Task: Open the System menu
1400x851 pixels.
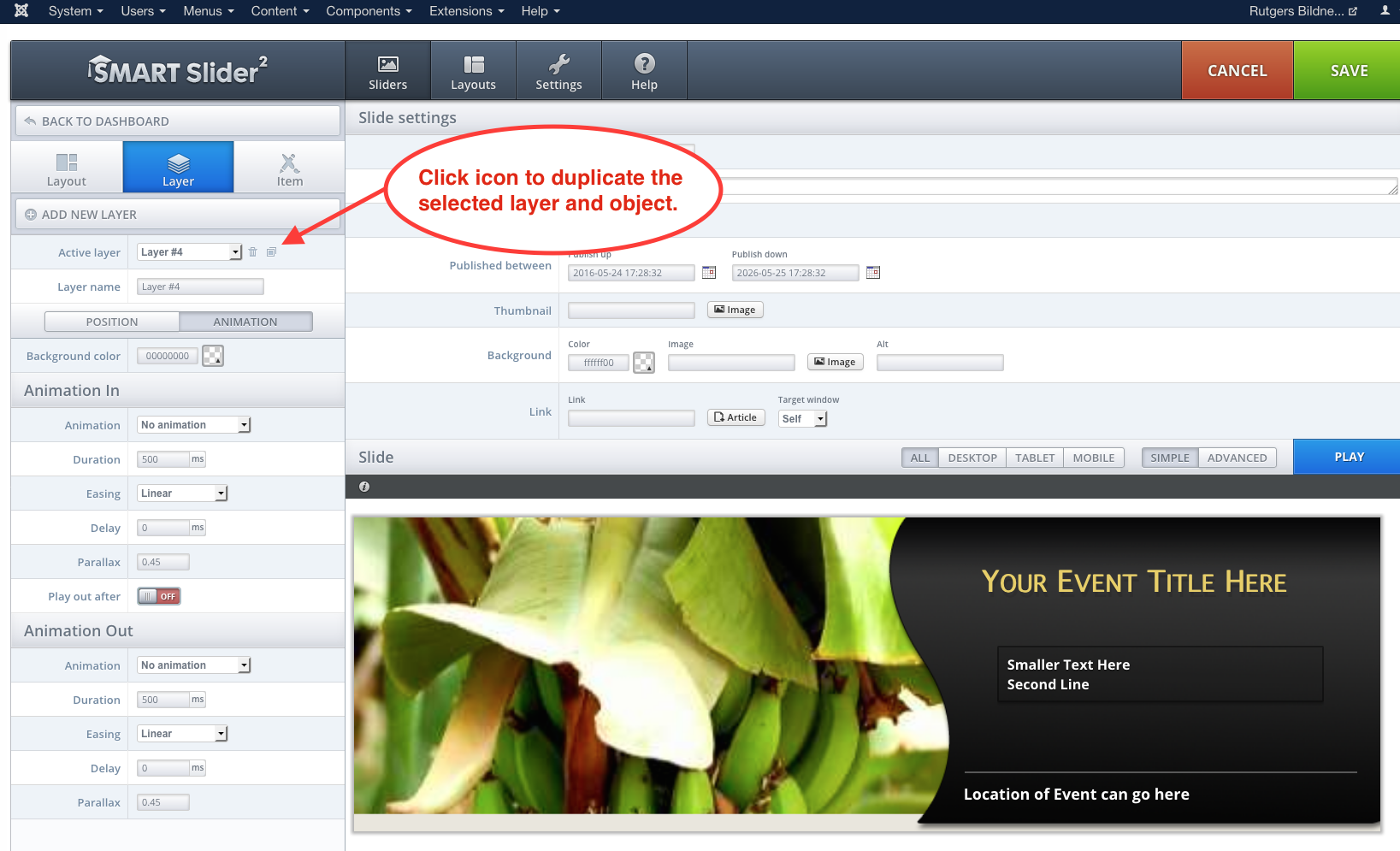Action: click(76, 11)
